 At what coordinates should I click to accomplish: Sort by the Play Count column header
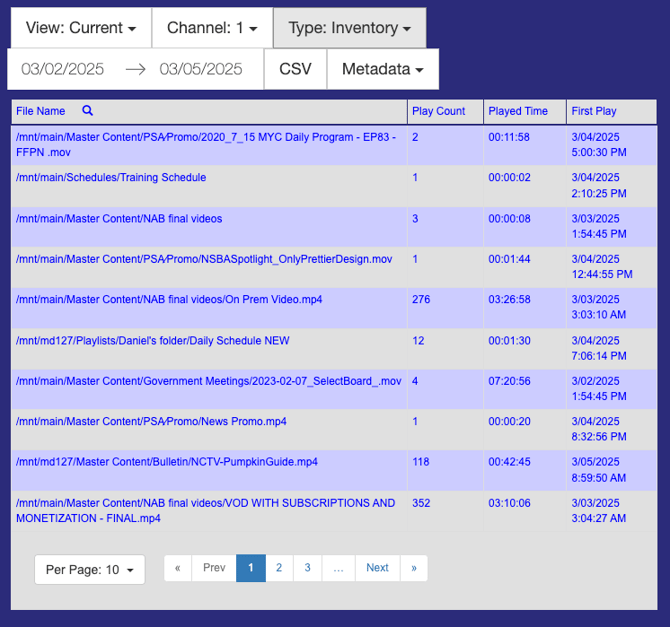(x=438, y=111)
